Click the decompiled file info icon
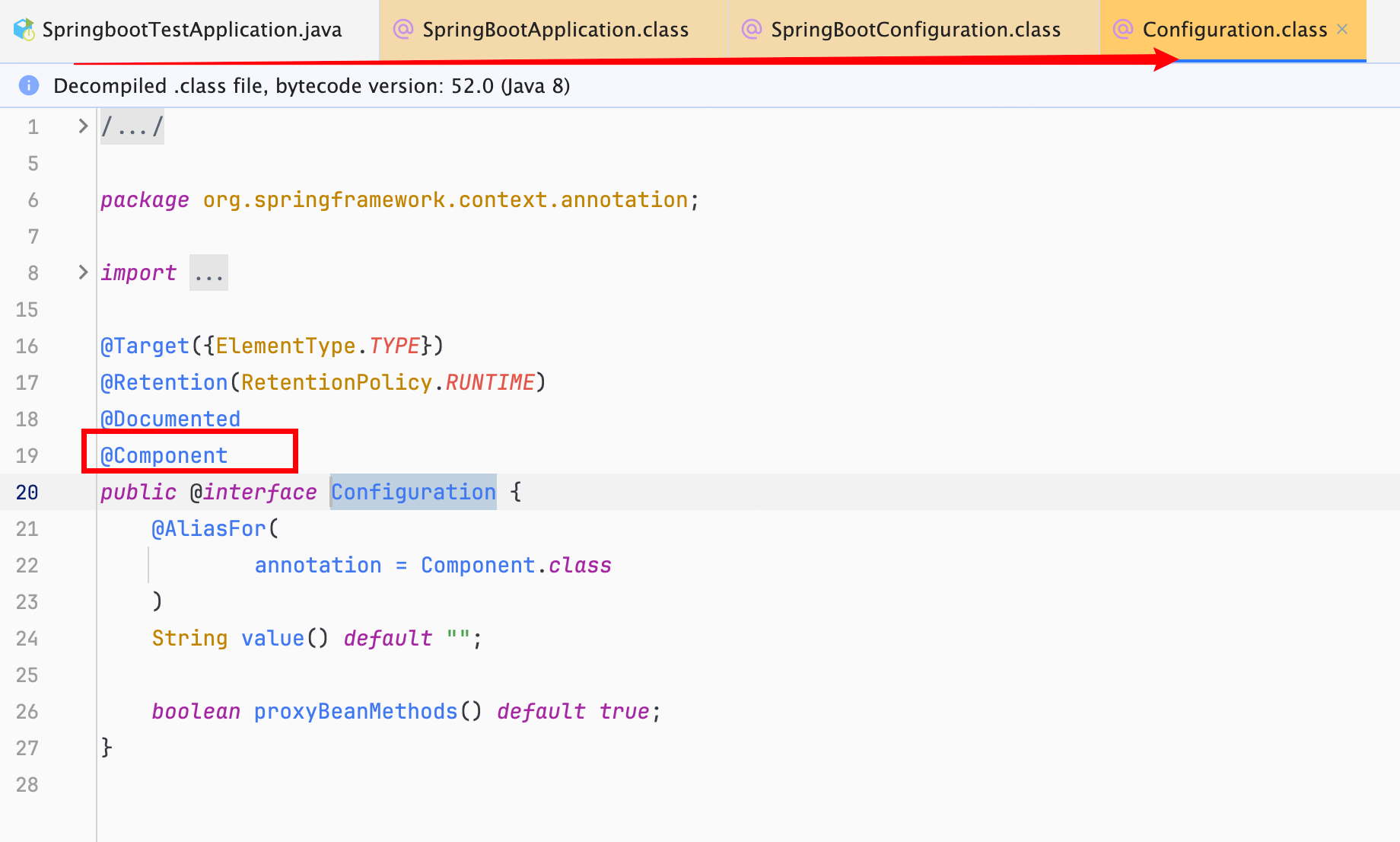Screen dimensions: 1400x842 [29, 85]
